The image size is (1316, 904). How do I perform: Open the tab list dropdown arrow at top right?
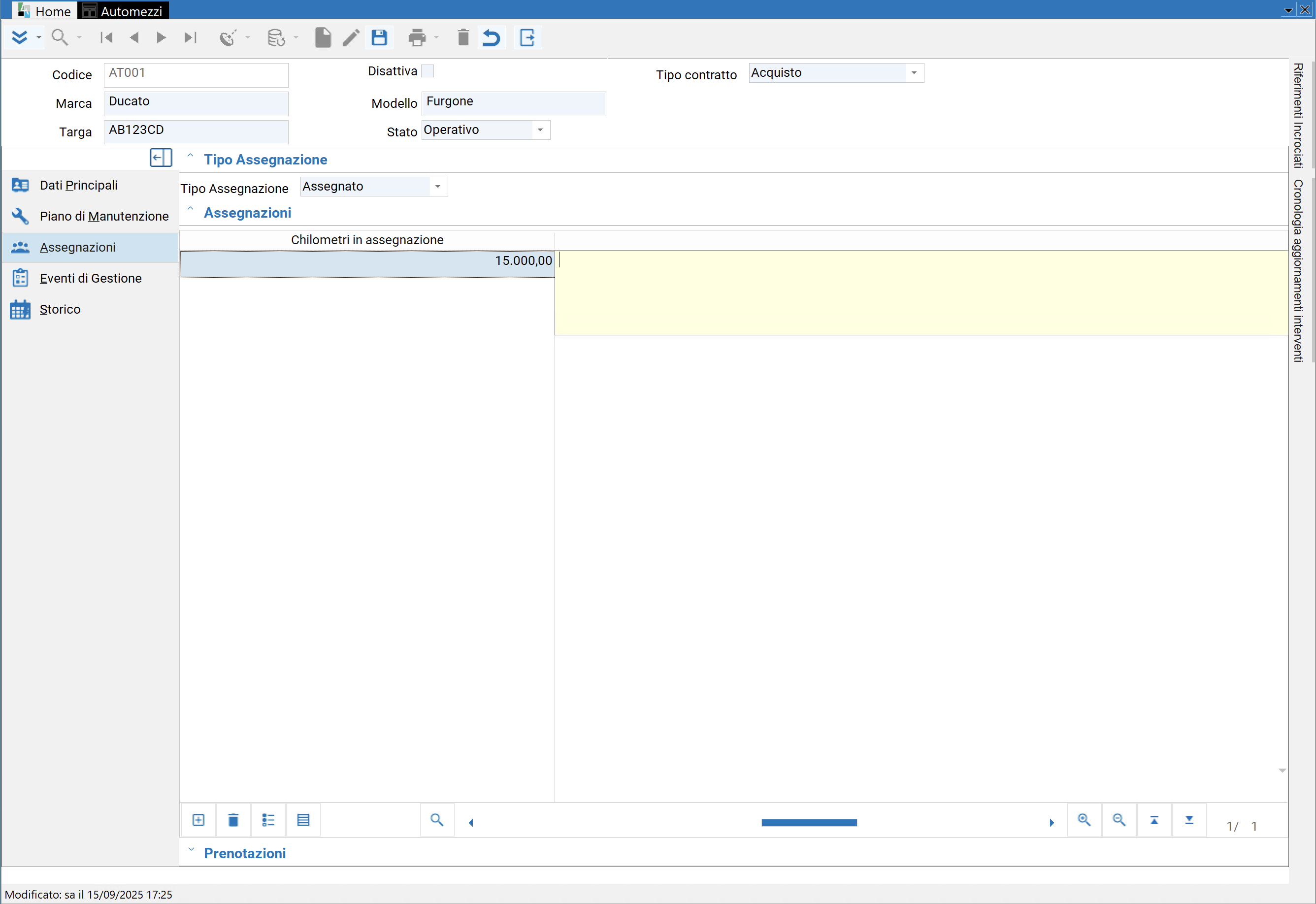pos(1288,10)
